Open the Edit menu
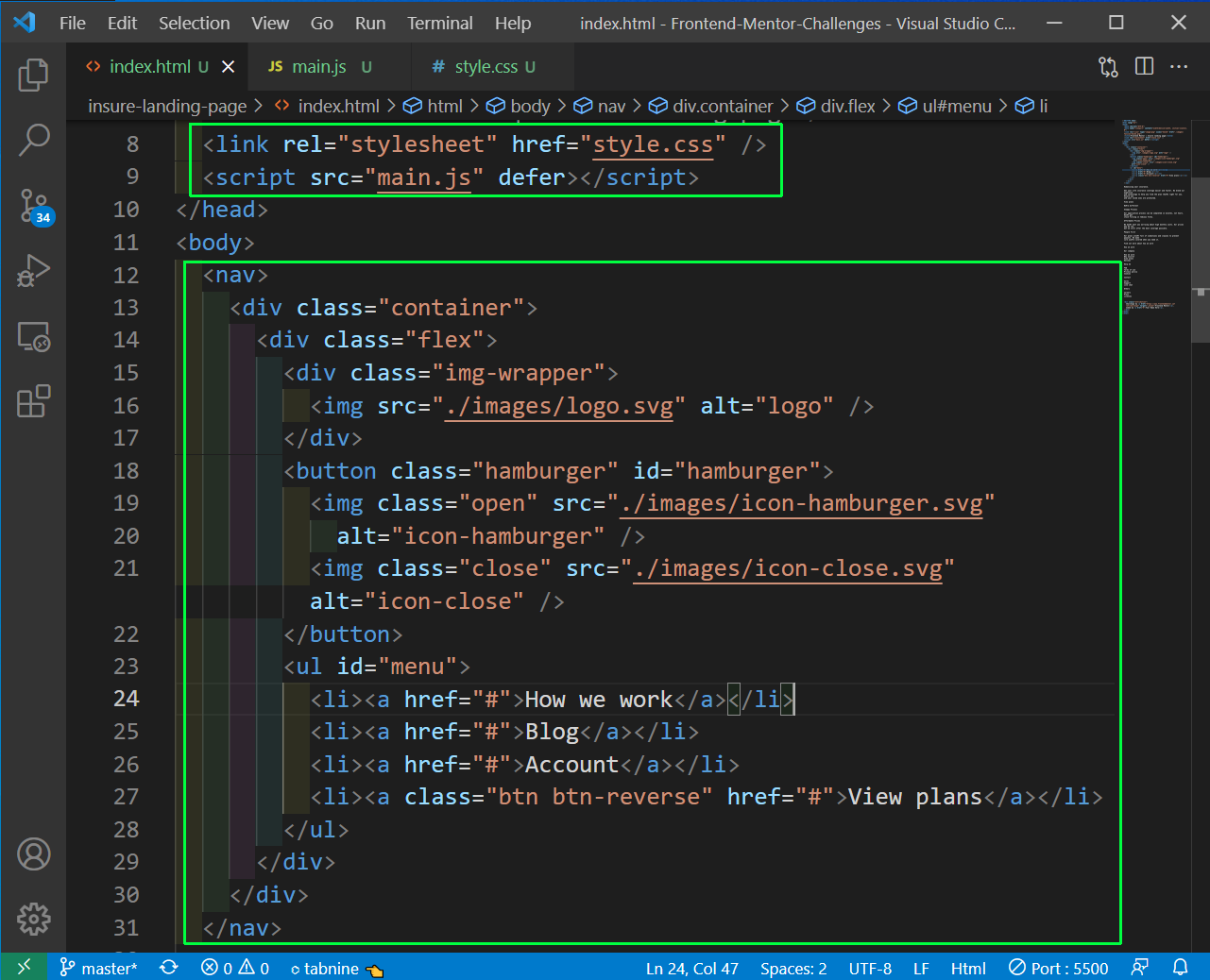This screenshot has width=1210, height=980. coord(123,24)
